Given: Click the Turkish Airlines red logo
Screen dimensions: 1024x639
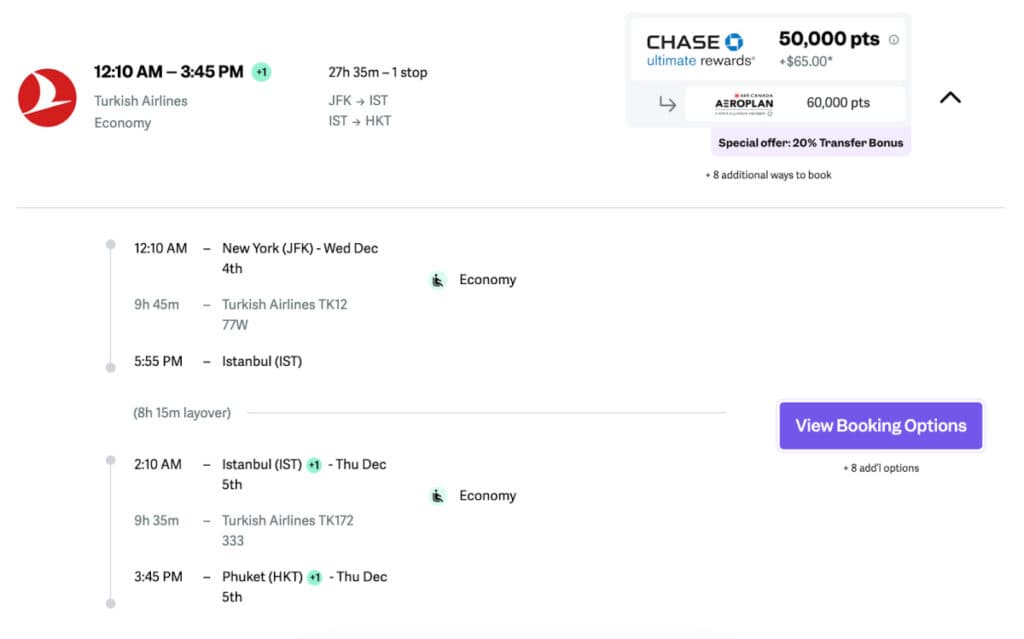Looking at the screenshot, I should click(47, 98).
